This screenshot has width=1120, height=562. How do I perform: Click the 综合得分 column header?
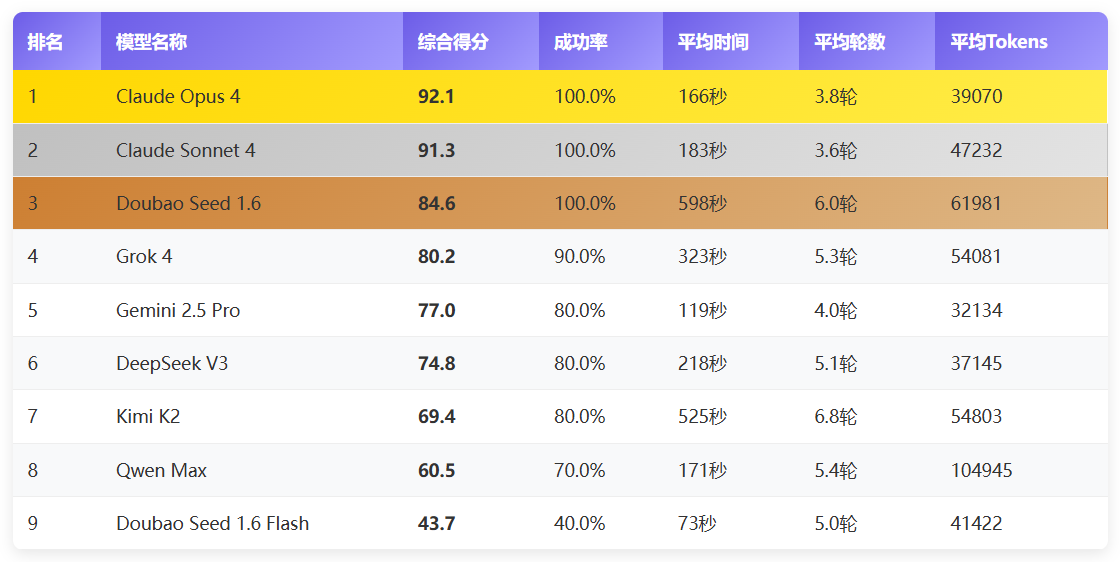click(471, 41)
